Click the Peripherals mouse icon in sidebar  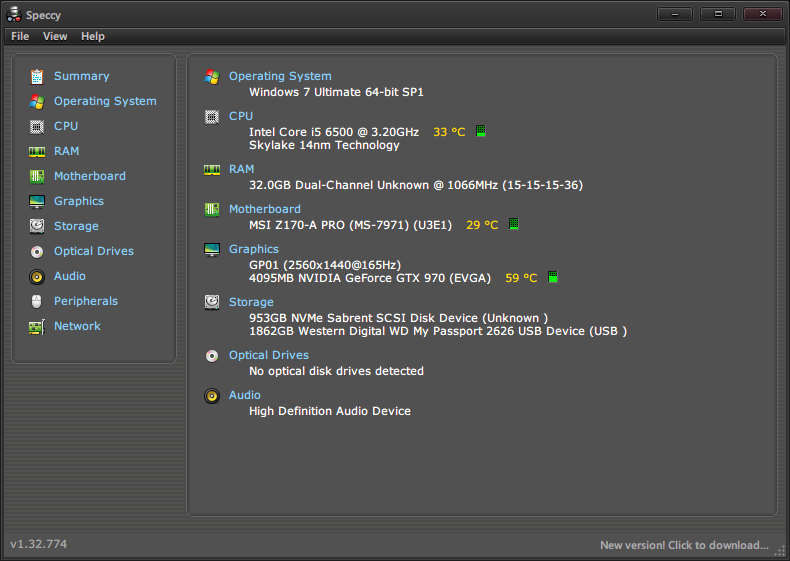[x=37, y=301]
